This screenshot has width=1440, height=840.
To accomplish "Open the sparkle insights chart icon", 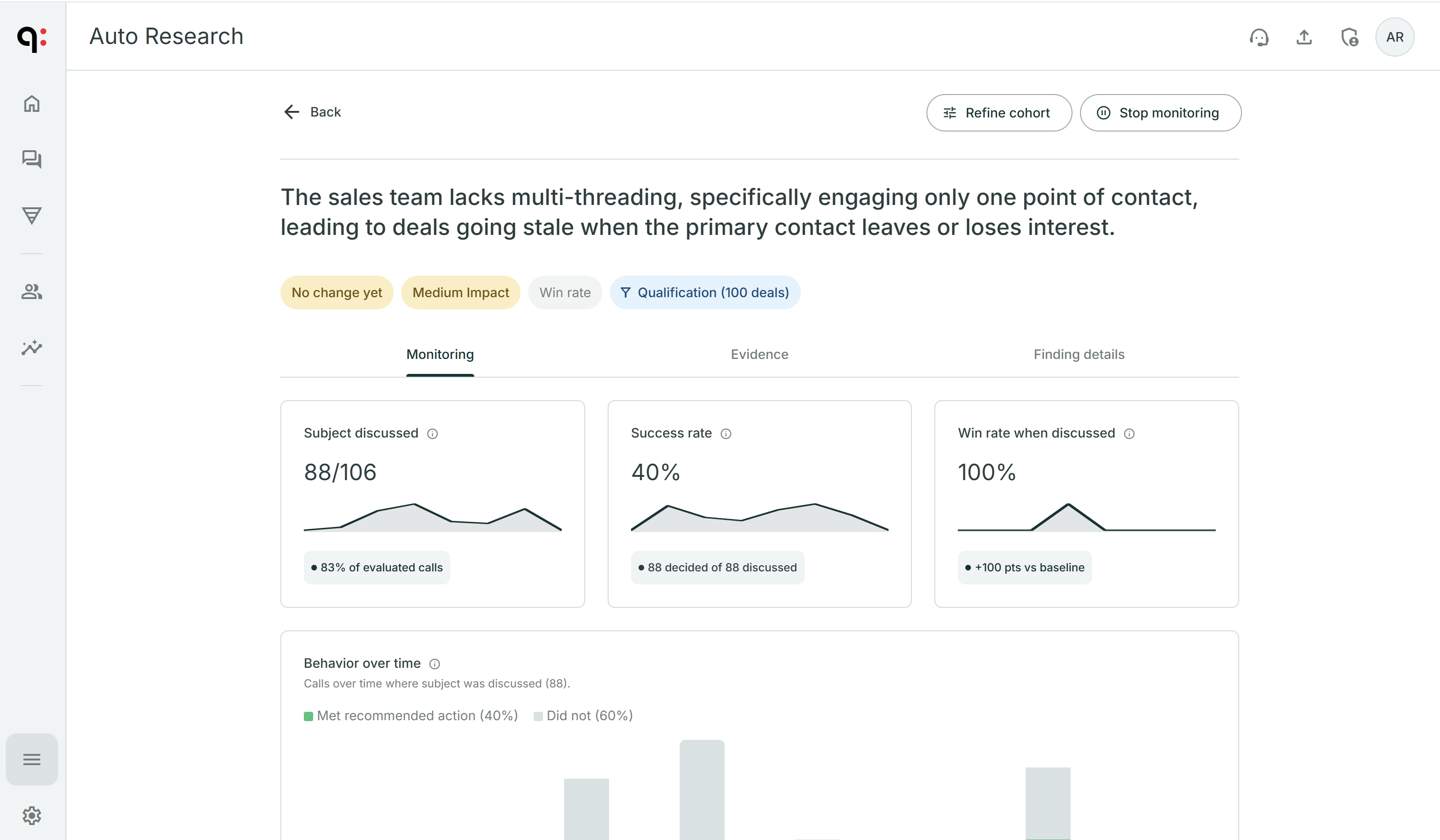I will 32,347.
